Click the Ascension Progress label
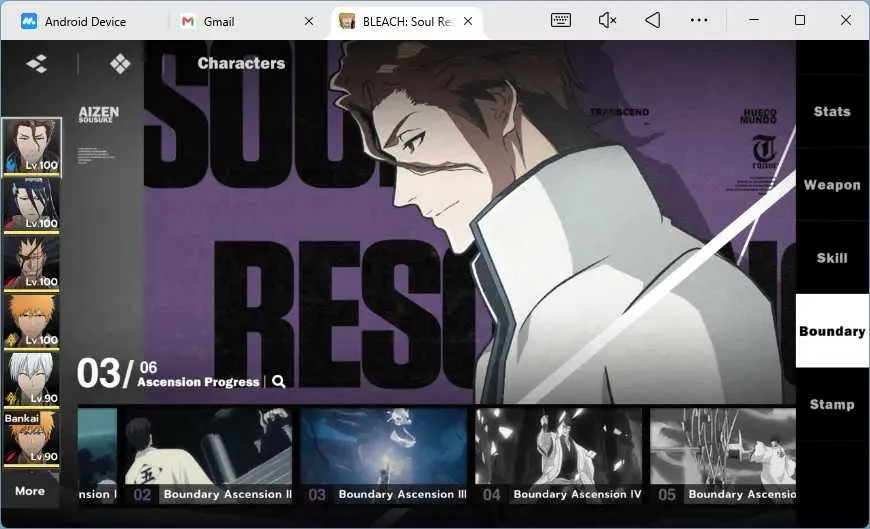This screenshot has width=870, height=529. tap(198, 382)
